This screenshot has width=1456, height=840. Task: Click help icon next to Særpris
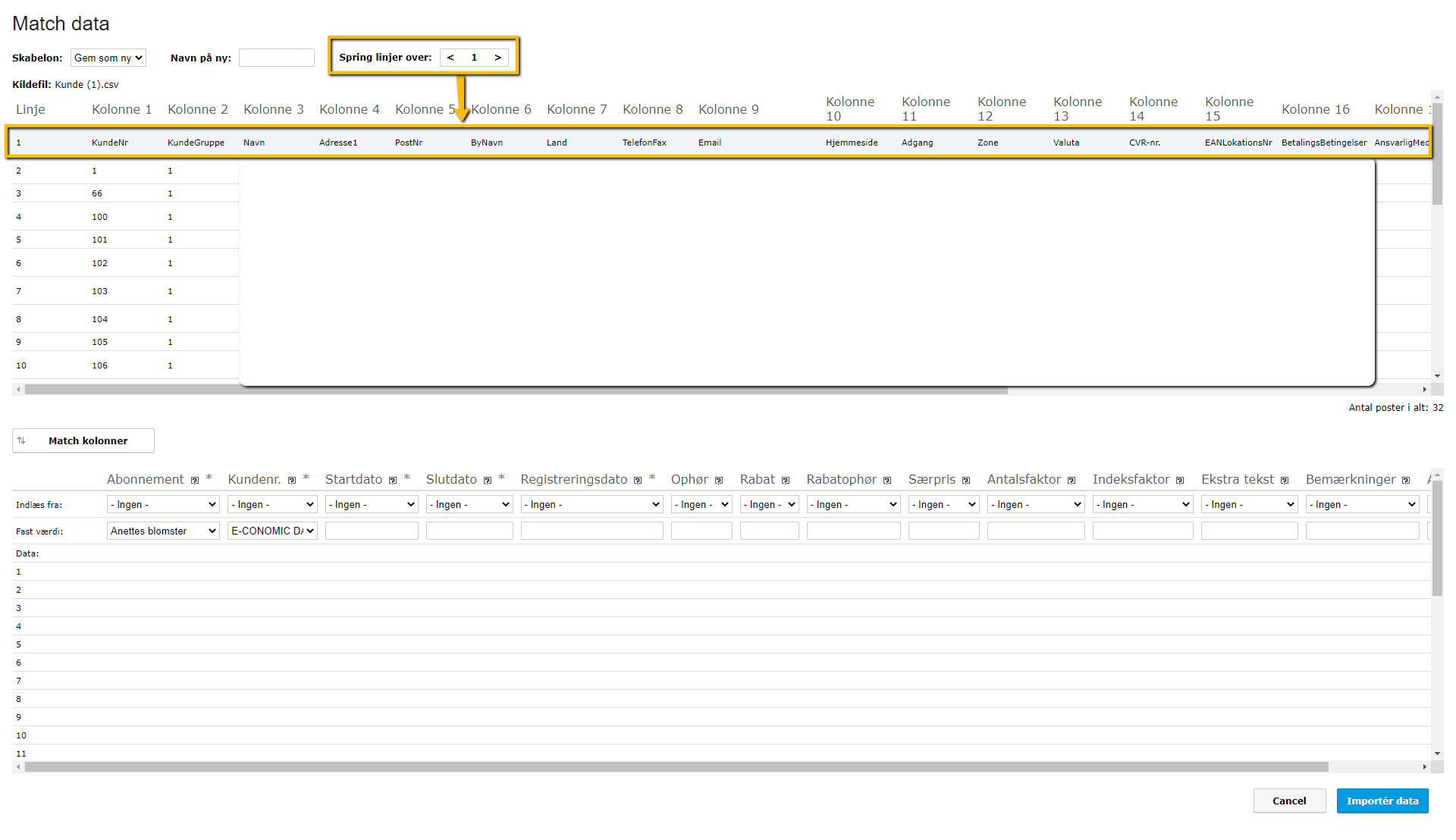[x=966, y=481]
